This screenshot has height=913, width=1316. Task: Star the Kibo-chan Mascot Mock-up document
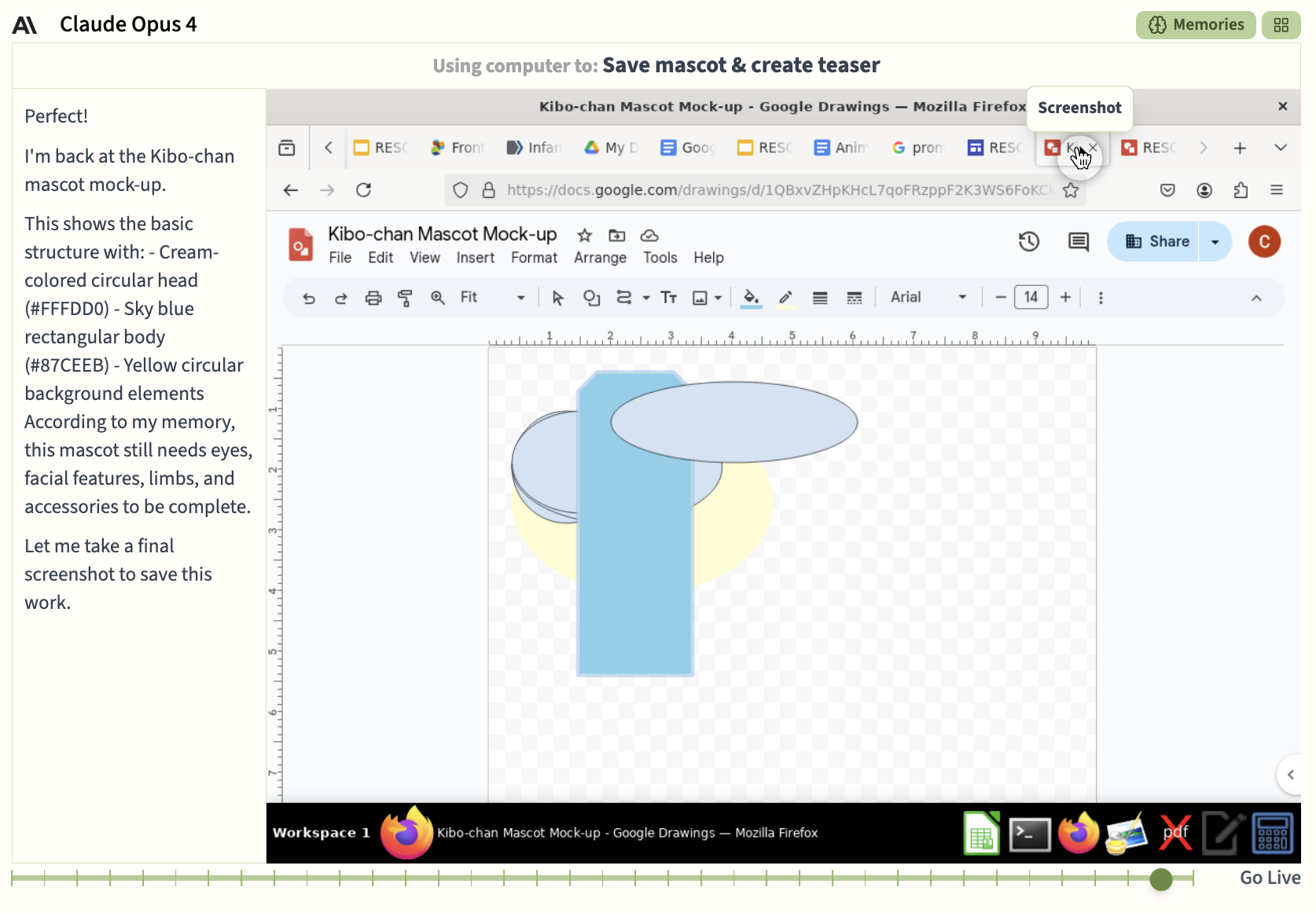tap(584, 235)
